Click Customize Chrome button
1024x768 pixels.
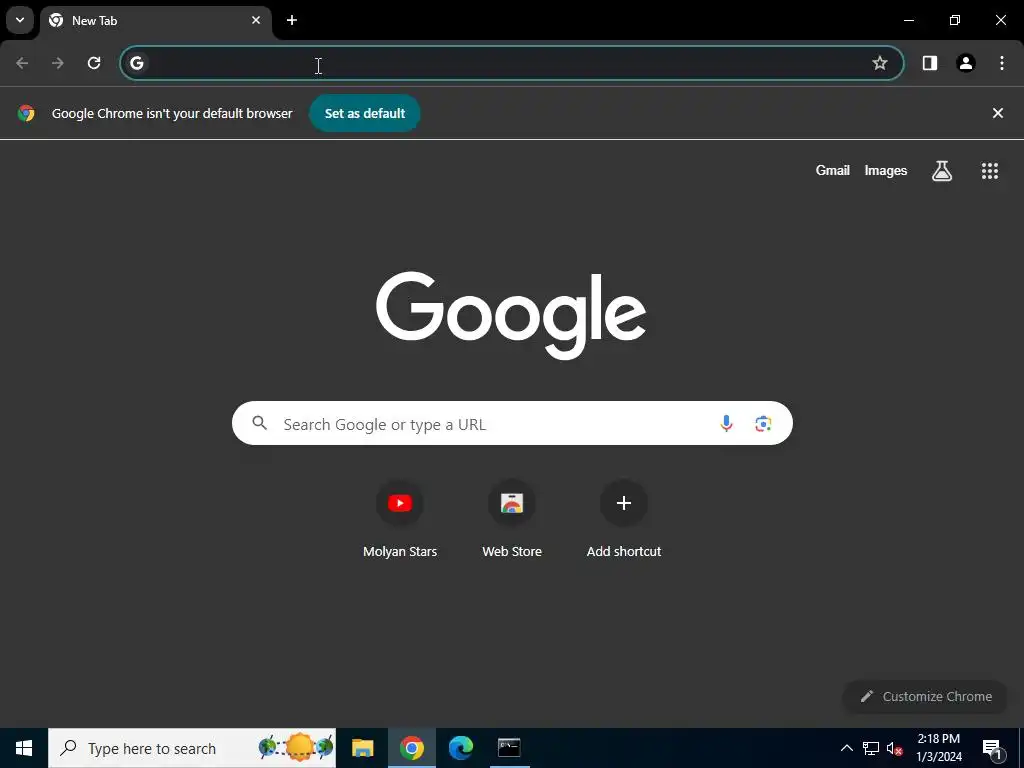pyautogui.click(x=925, y=696)
